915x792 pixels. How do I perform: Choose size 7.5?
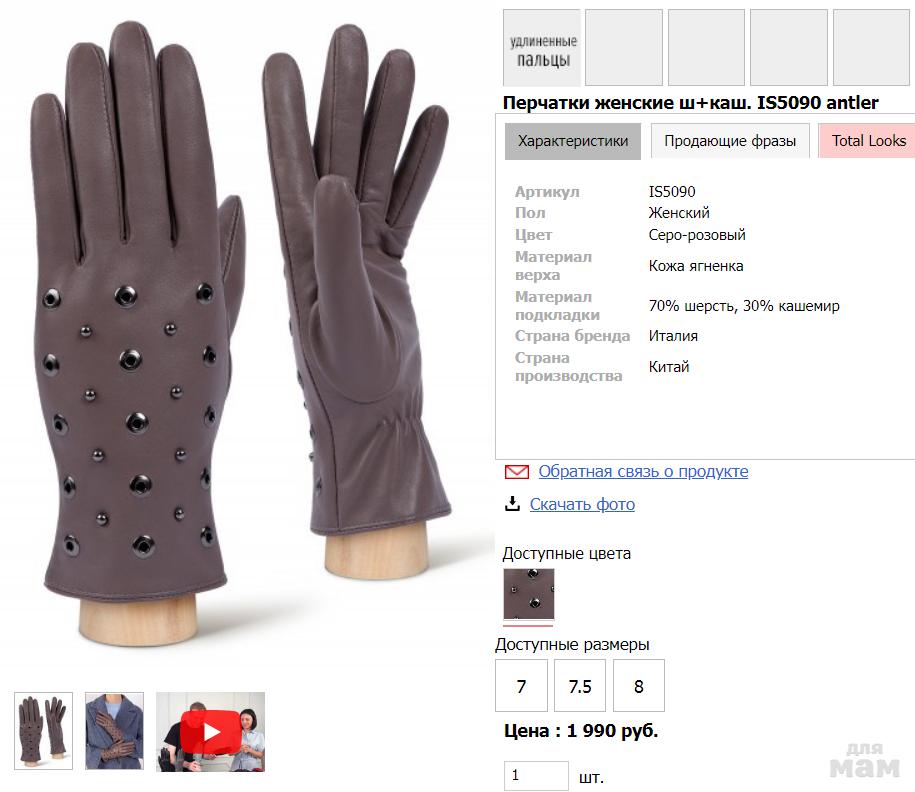point(580,686)
